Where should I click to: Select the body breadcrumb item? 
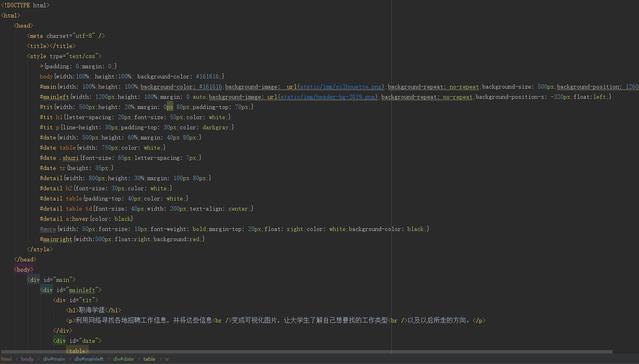27,359
